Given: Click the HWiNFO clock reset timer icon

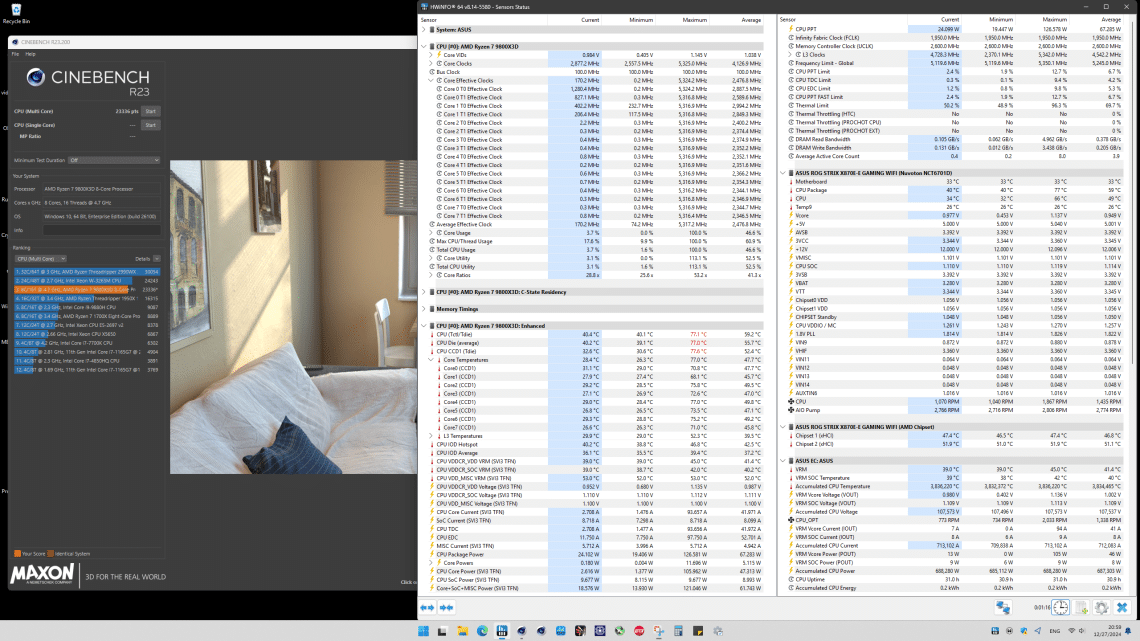Looking at the screenshot, I should pos(1061,608).
